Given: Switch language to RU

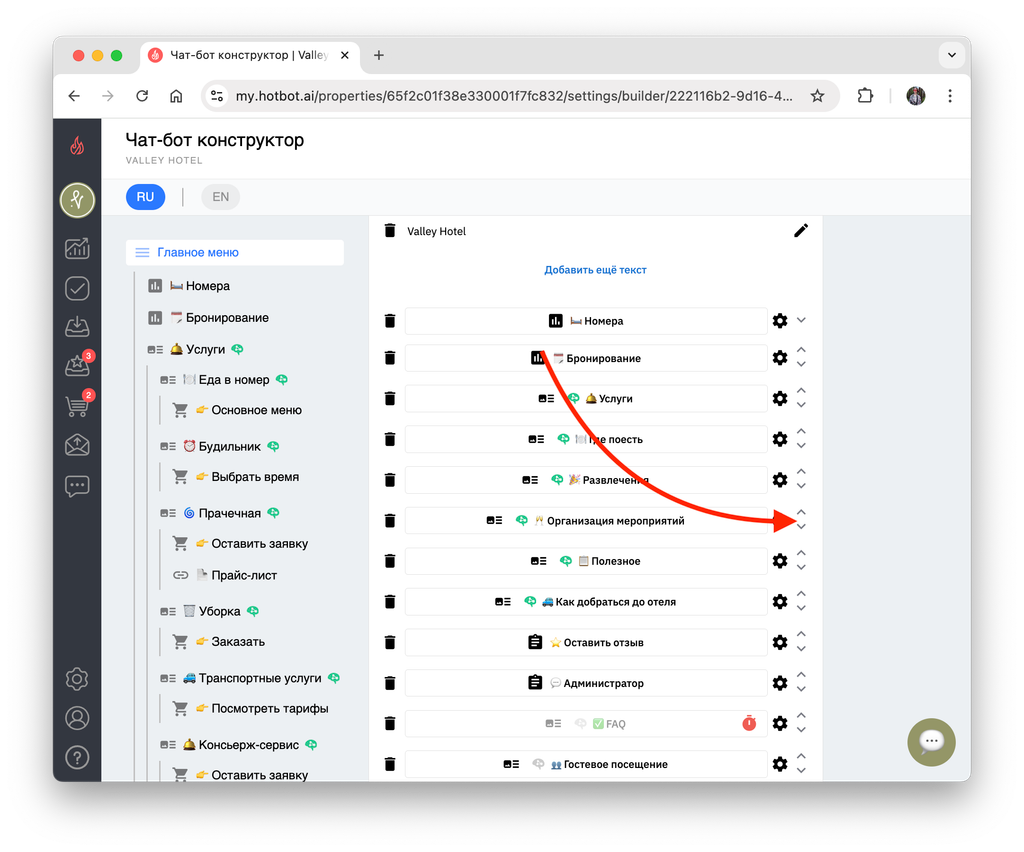Looking at the screenshot, I should point(145,197).
